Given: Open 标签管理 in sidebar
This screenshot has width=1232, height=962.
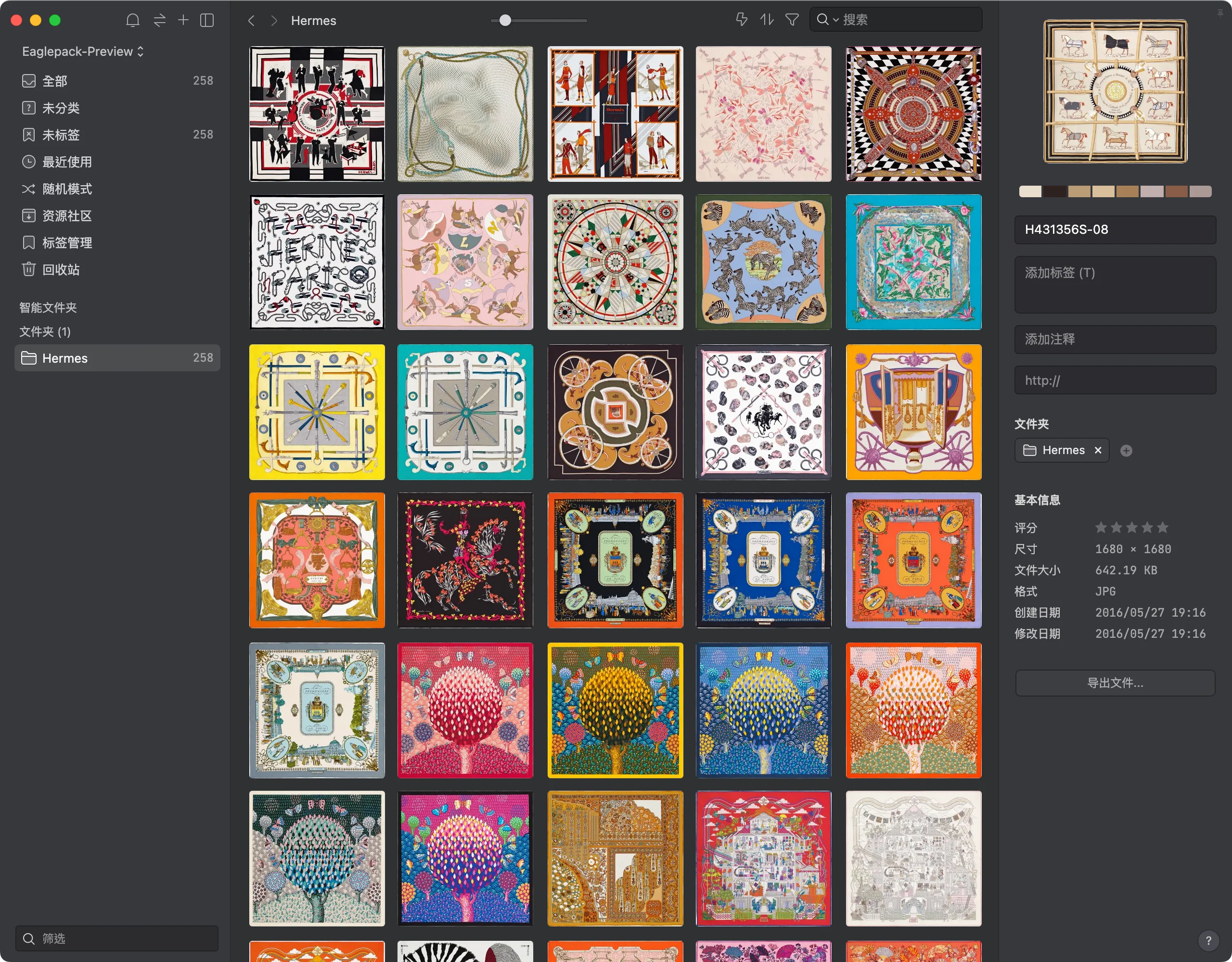Looking at the screenshot, I should (117, 243).
